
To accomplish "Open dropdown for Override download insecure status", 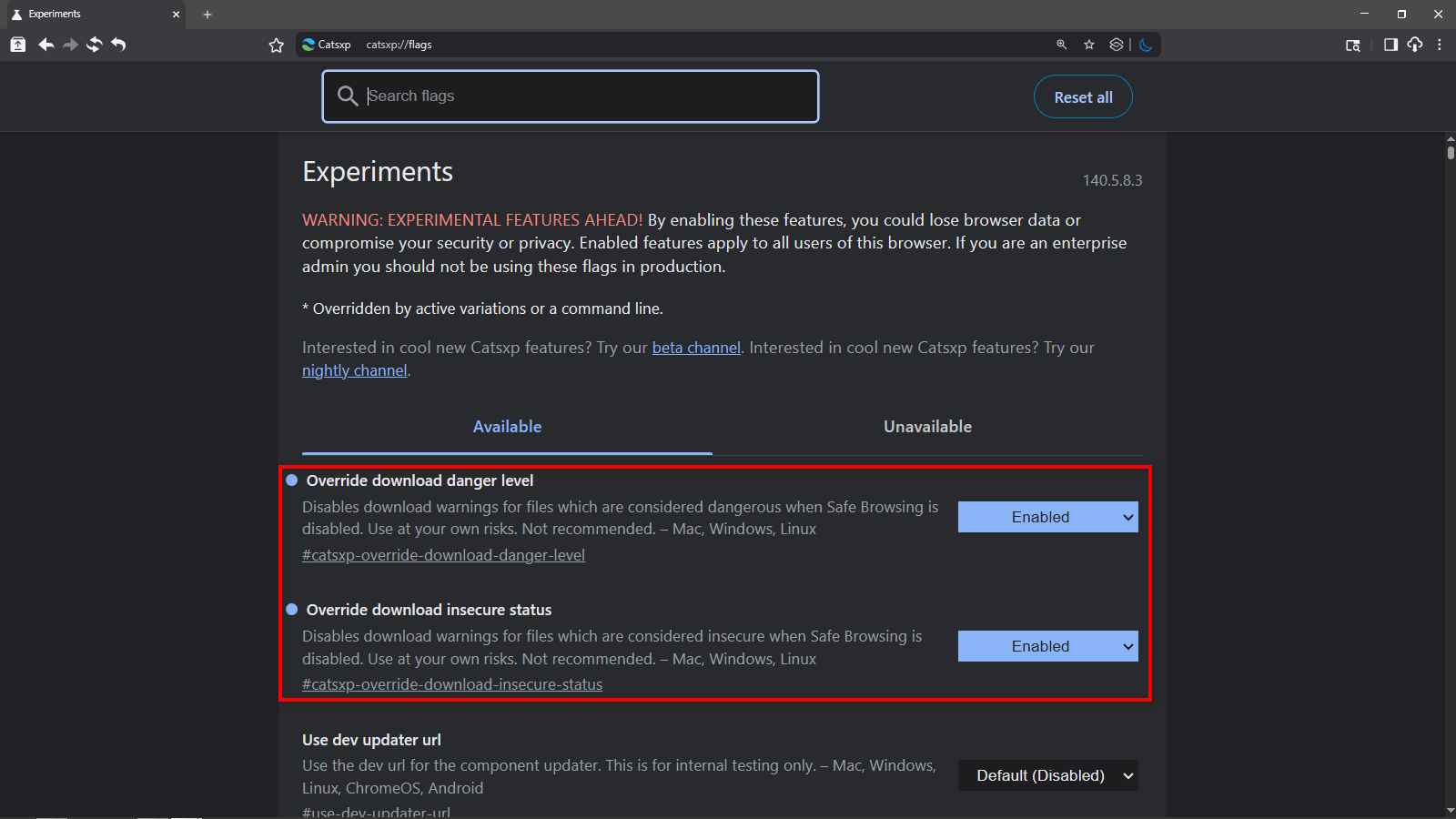I will pos(1048,646).
